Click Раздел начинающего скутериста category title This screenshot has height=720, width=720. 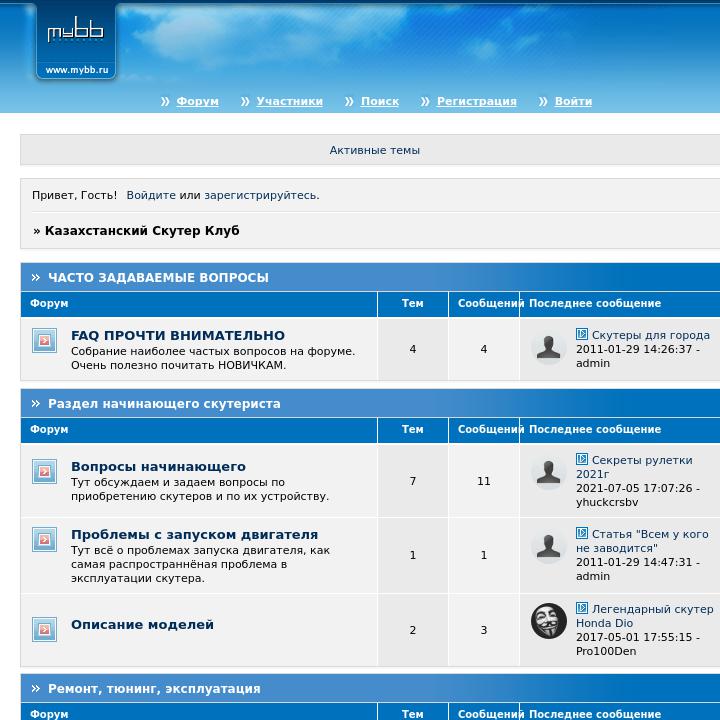click(x=164, y=404)
